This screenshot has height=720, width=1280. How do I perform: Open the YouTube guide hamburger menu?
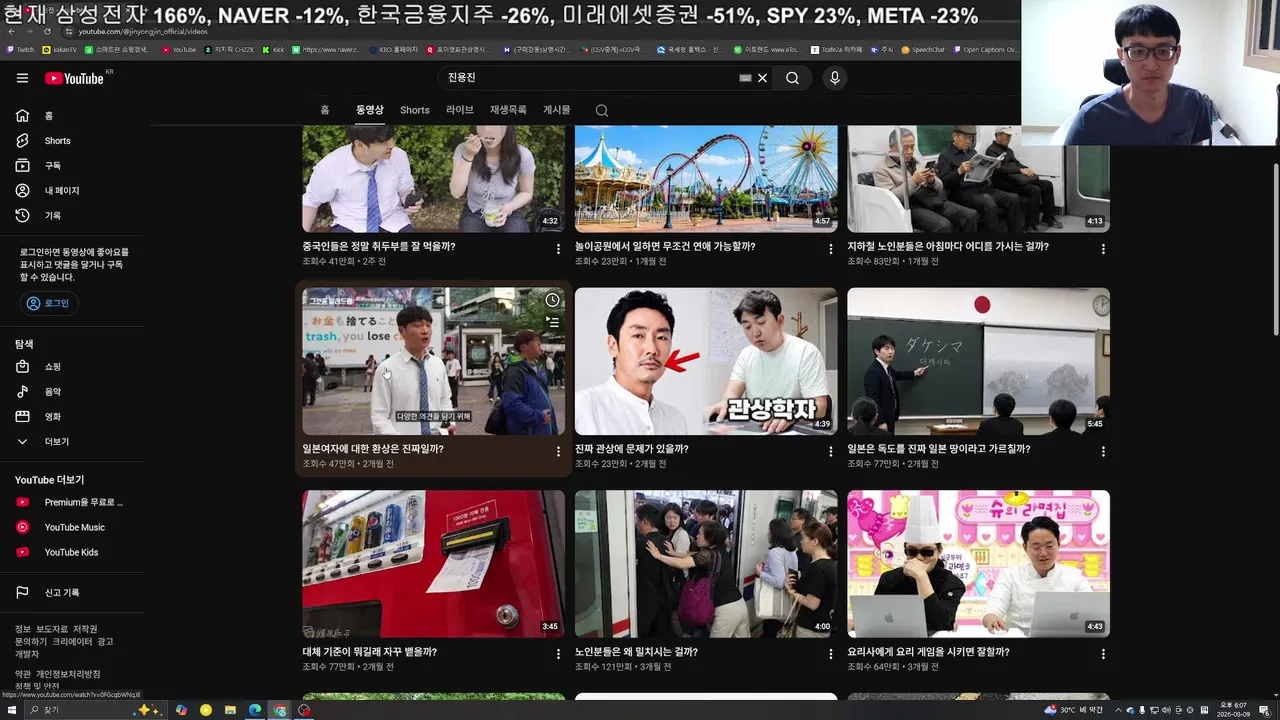point(22,78)
